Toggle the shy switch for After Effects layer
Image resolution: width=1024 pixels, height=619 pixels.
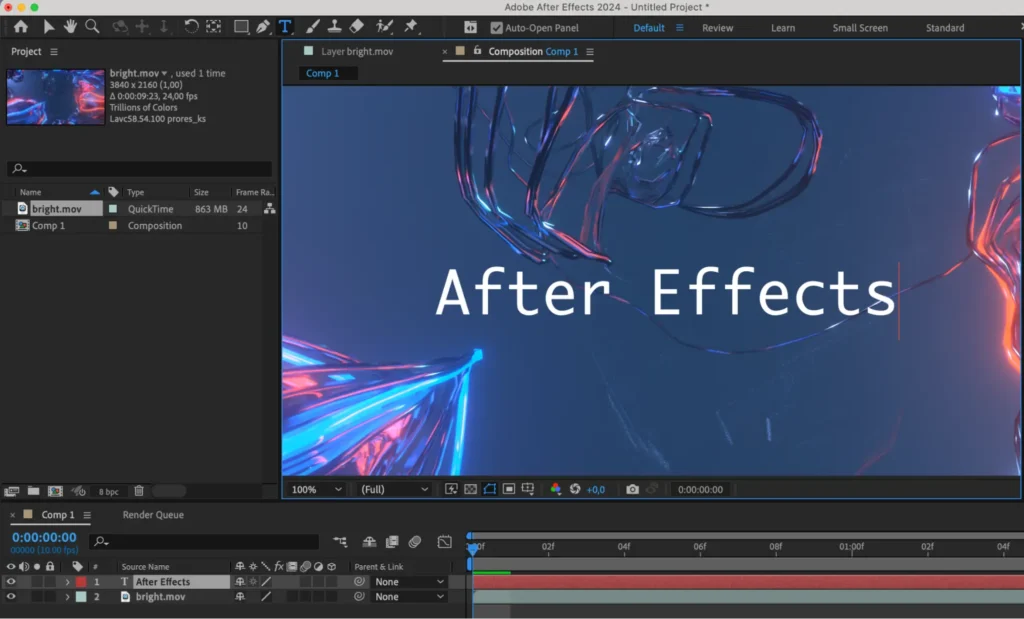[240, 581]
